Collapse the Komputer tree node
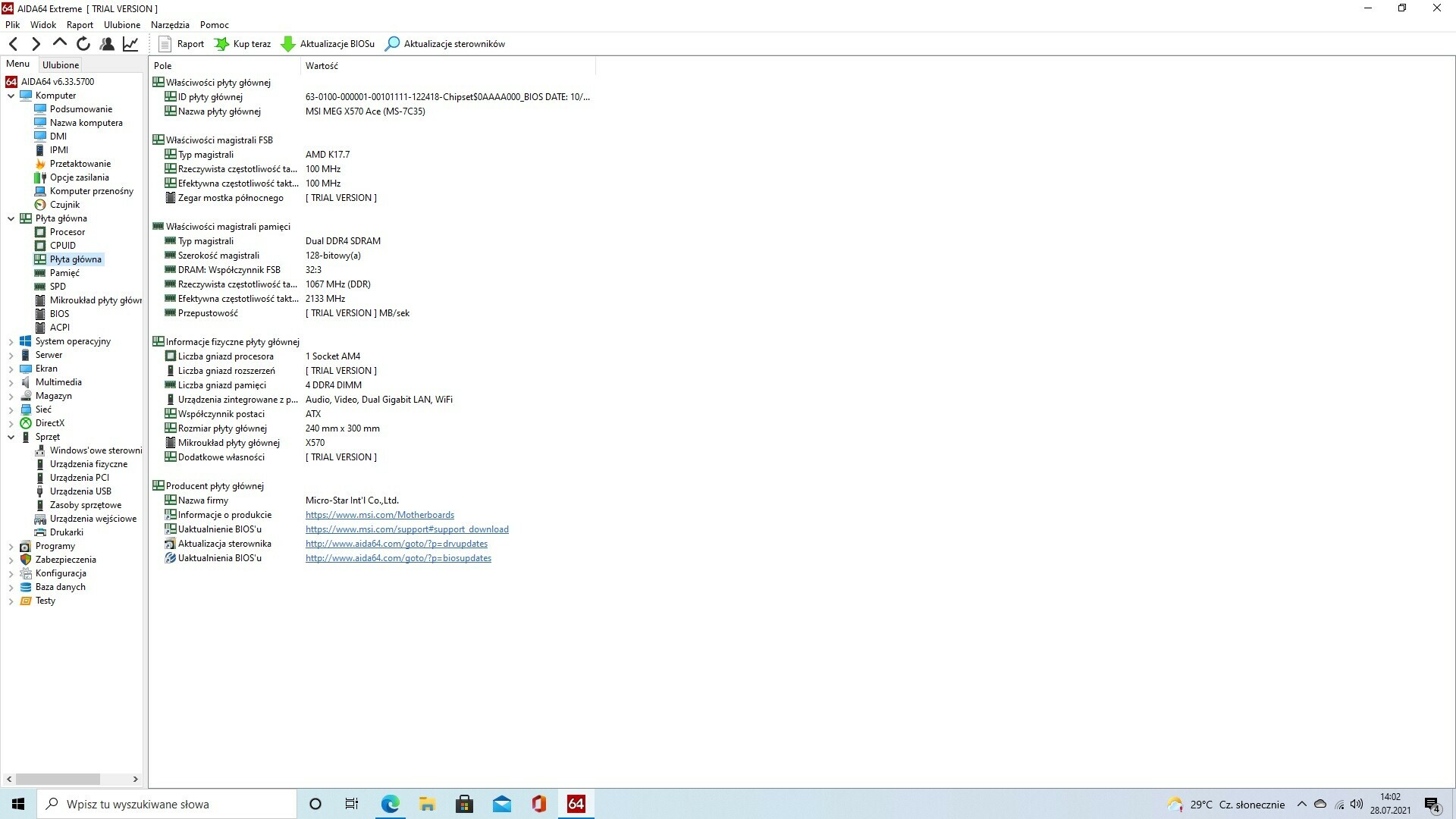Screen dimensions: 1456x819 coord(11,96)
